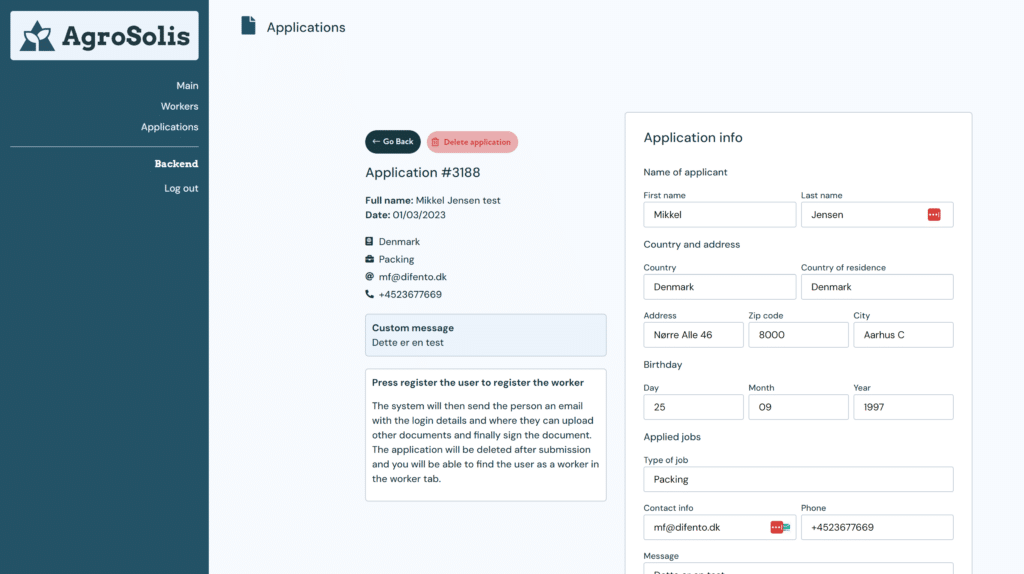Click the Full name Mikkel Jensen test text
This screenshot has height=574, width=1024.
(x=432, y=200)
